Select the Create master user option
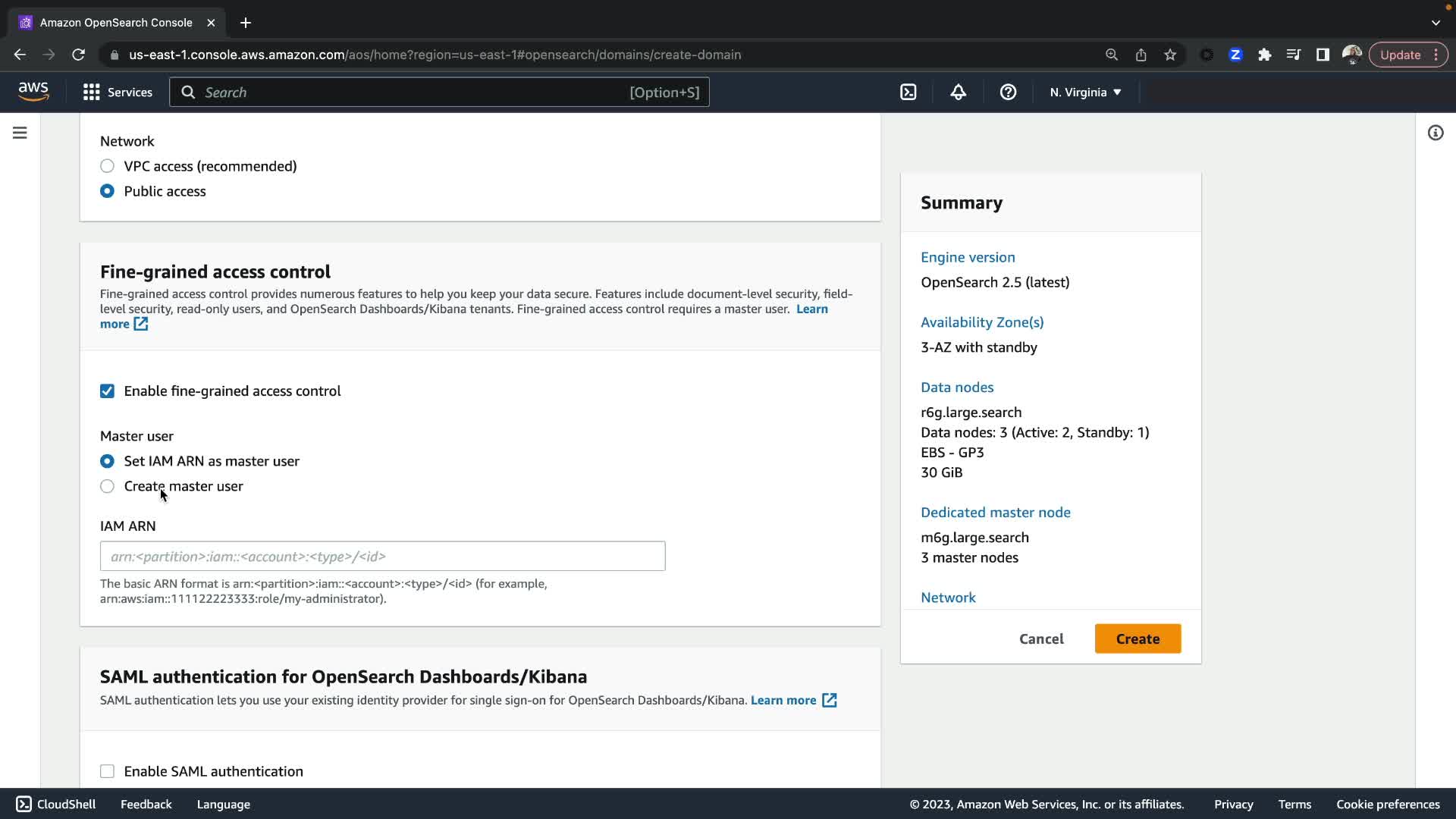 click(x=107, y=486)
